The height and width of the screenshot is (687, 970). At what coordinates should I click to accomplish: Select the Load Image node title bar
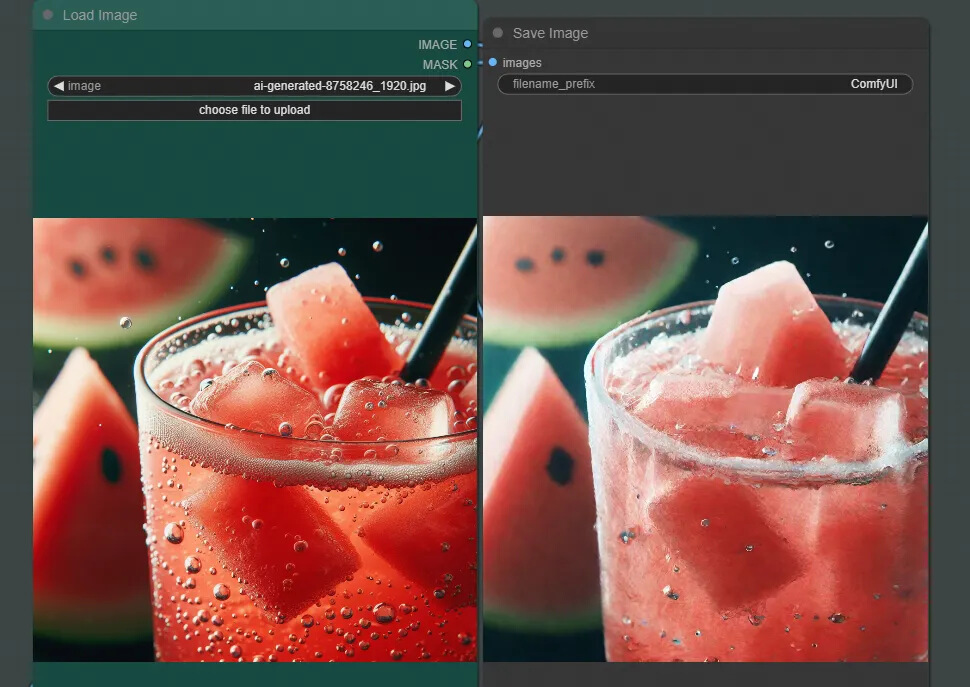point(250,15)
